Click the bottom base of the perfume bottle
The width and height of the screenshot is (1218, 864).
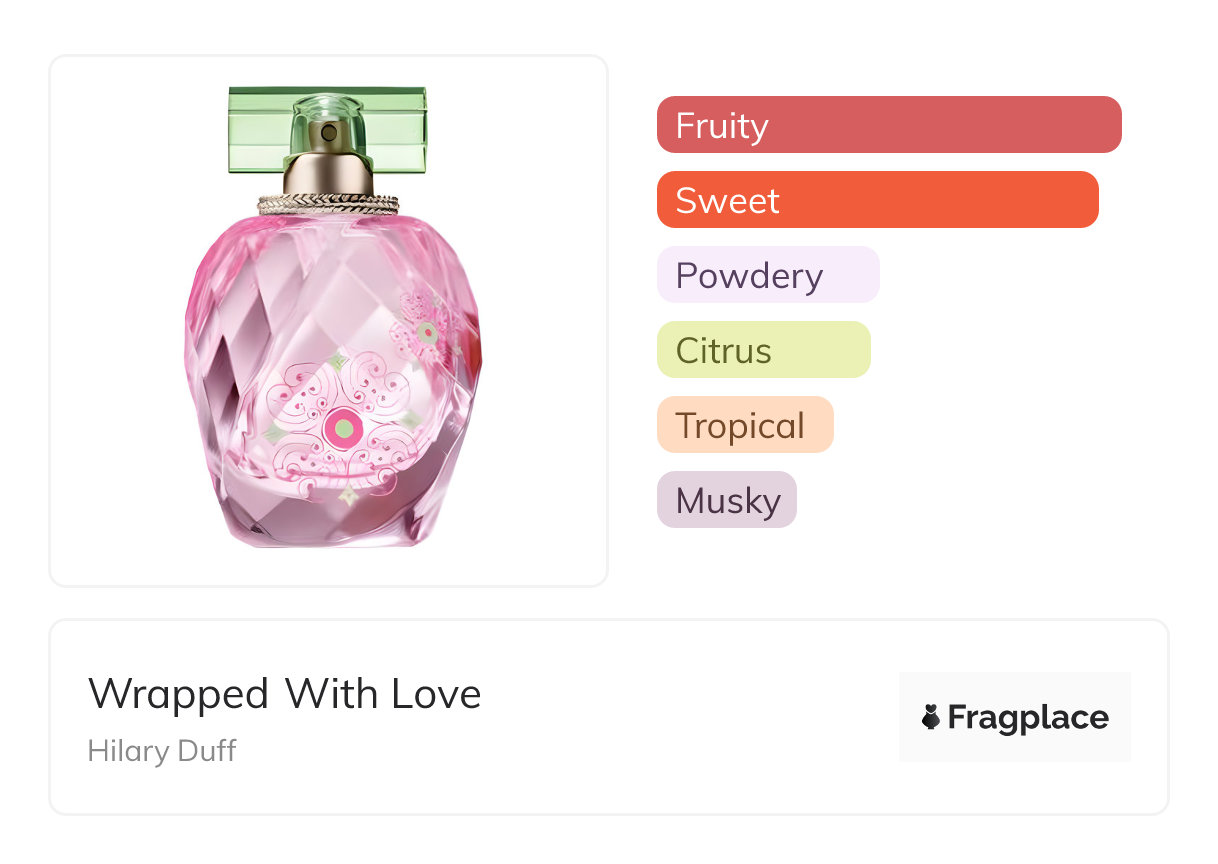[330, 535]
